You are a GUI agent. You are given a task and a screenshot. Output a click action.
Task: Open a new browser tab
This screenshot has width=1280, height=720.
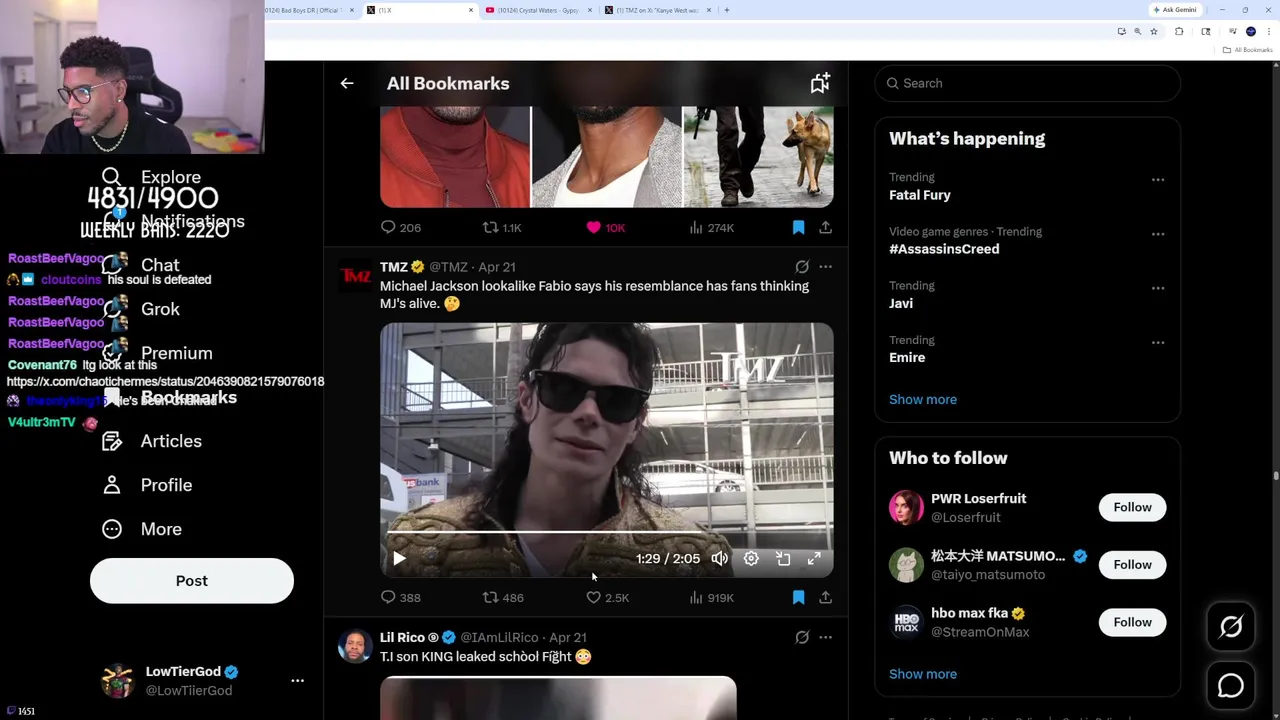pyautogui.click(x=727, y=10)
